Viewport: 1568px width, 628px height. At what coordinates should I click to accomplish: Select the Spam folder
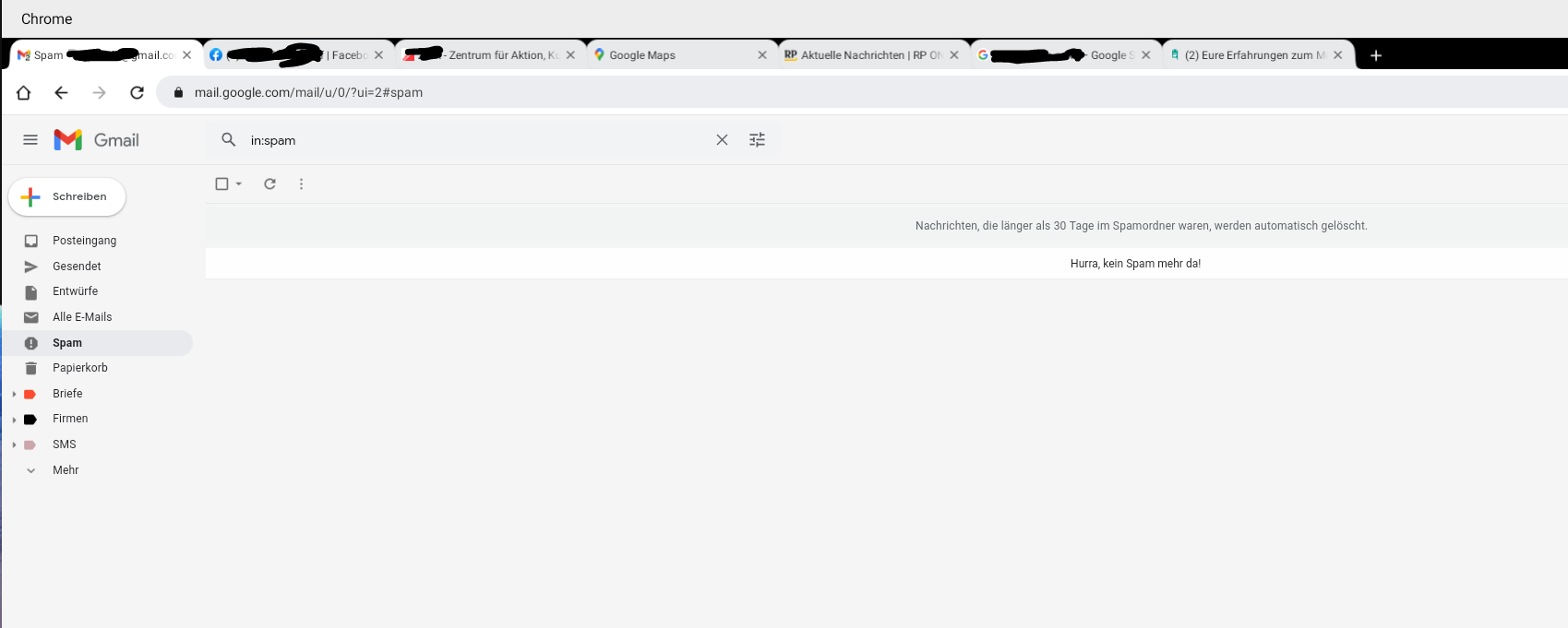97,343
